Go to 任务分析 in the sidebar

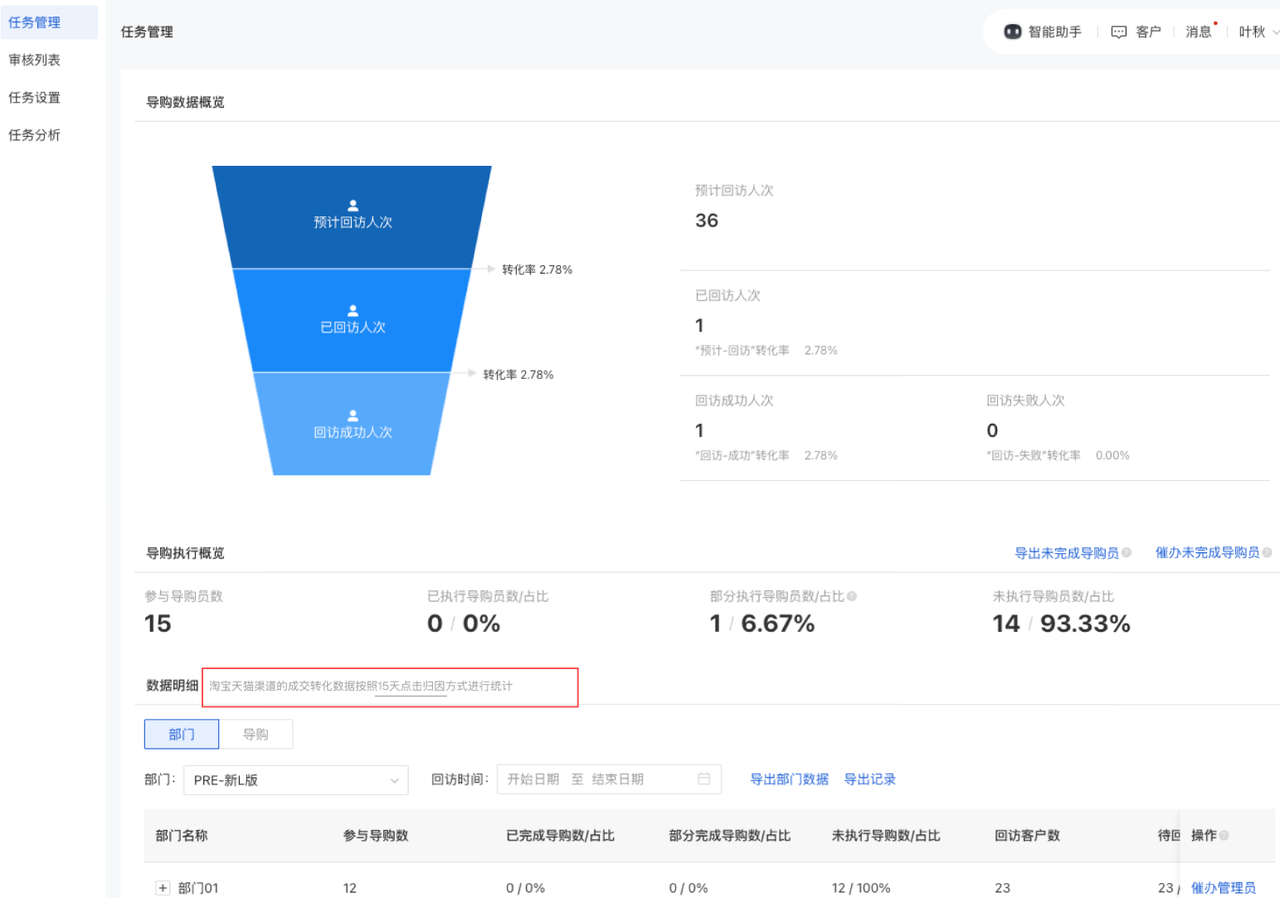click(x=35, y=135)
